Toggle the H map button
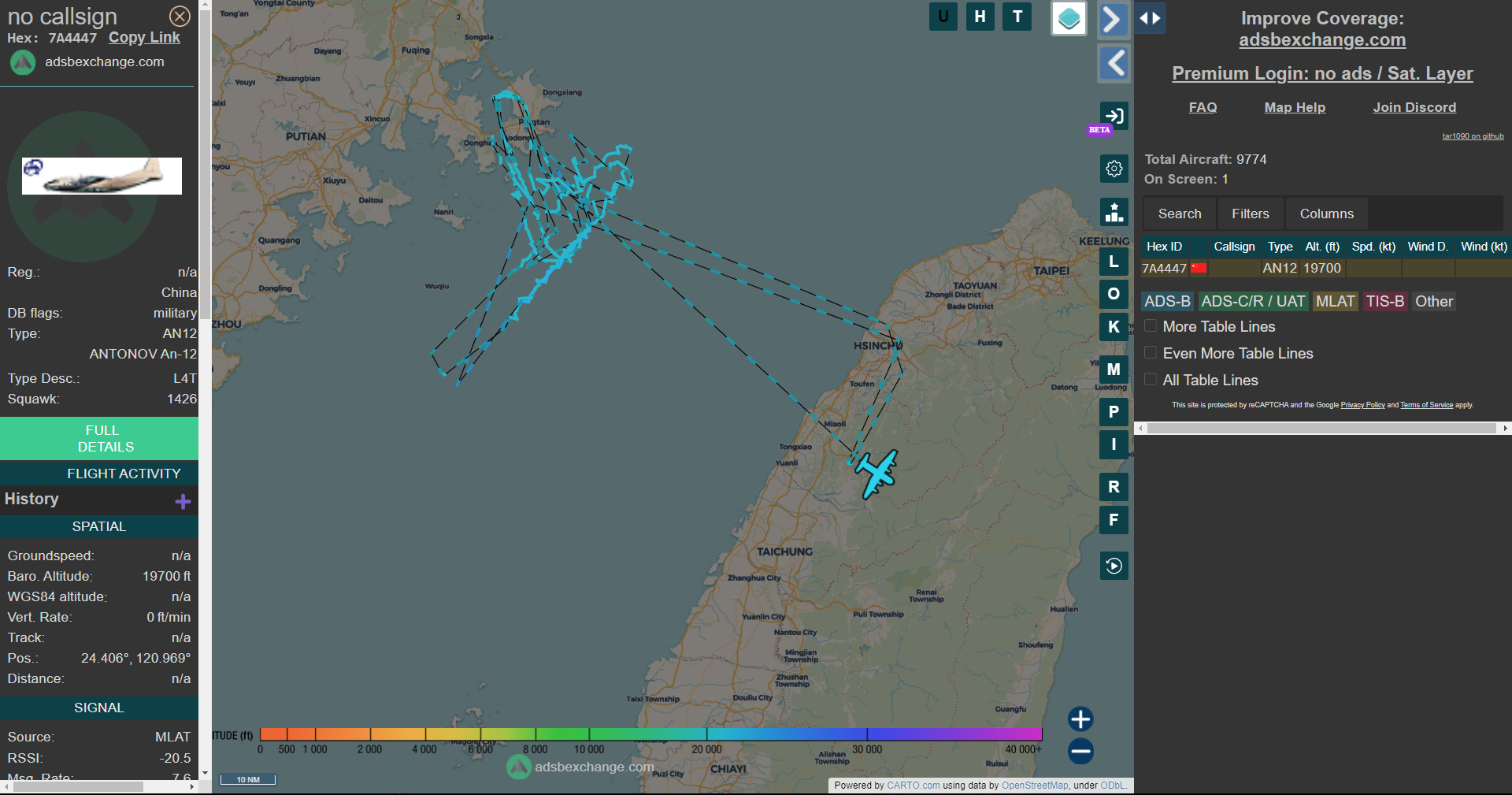 coord(980,17)
